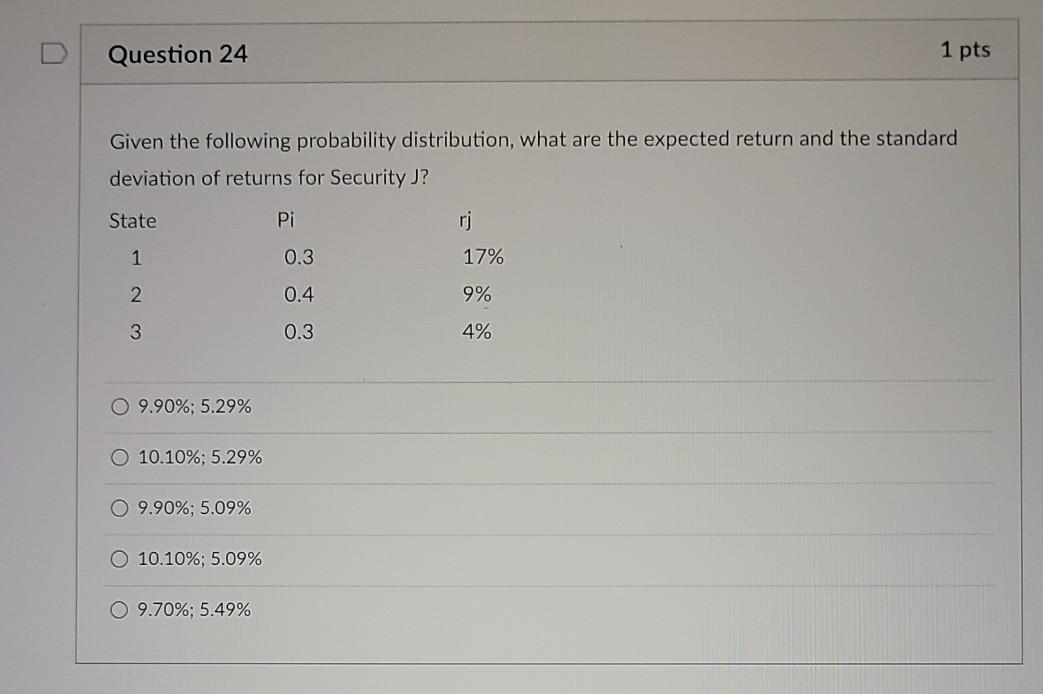The image size is (1043, 694).
Task: Click the 4% return value for State 3
Action: click(477, 331)
